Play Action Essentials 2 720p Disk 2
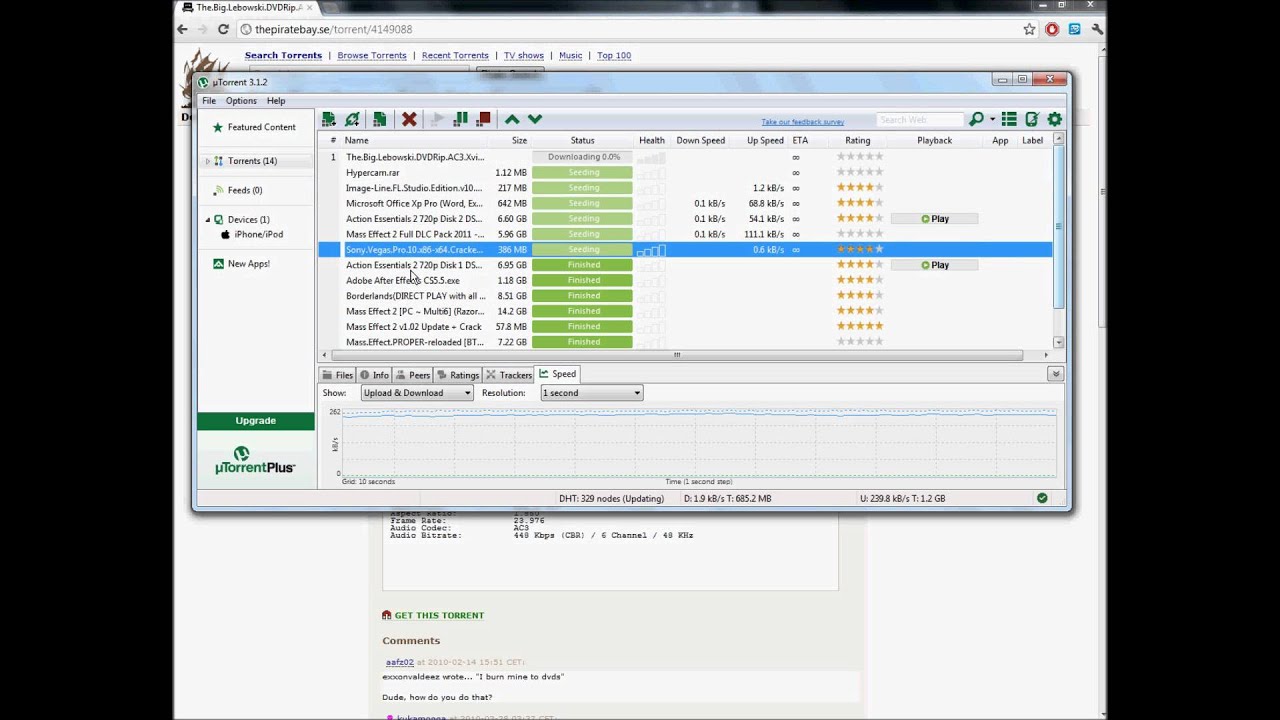 point(934,219)
